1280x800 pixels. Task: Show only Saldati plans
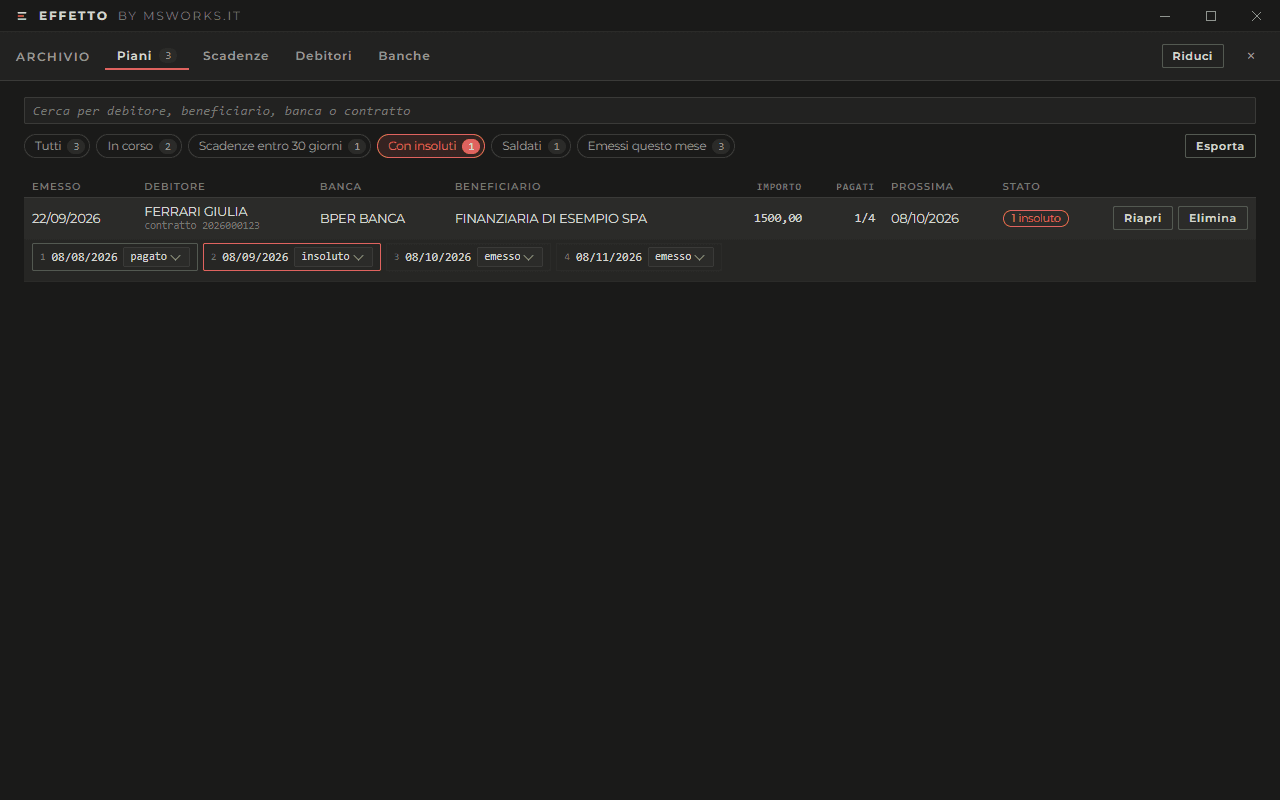pyautogui.click(x=531, y=146)
